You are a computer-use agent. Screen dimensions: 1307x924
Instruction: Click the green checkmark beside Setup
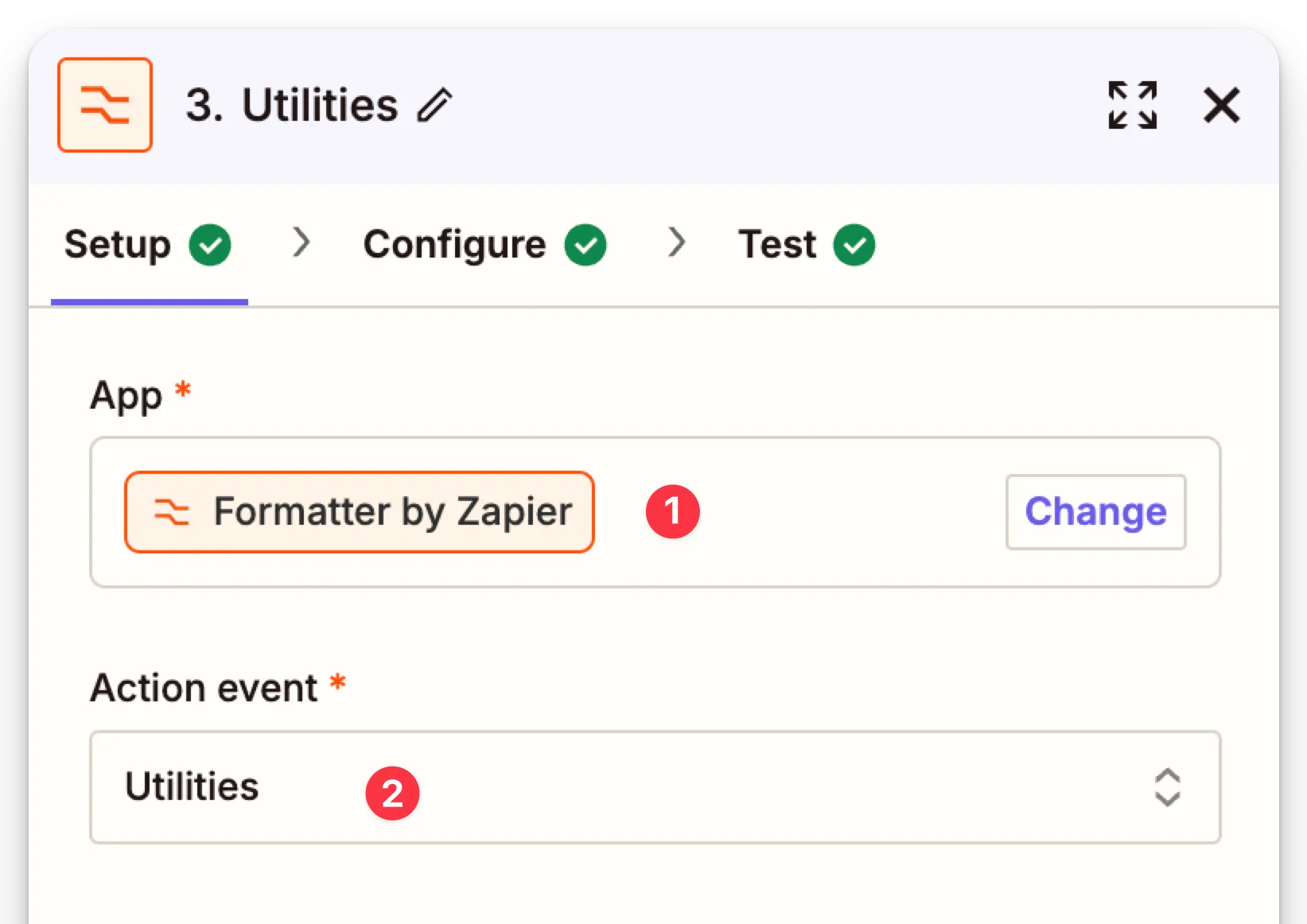(210, 245)
